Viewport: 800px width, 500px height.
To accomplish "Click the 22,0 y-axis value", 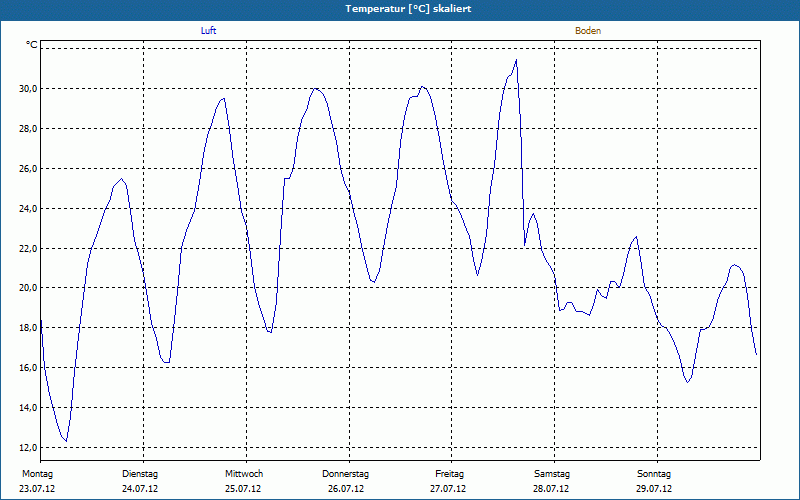I will tap(29, 248).
